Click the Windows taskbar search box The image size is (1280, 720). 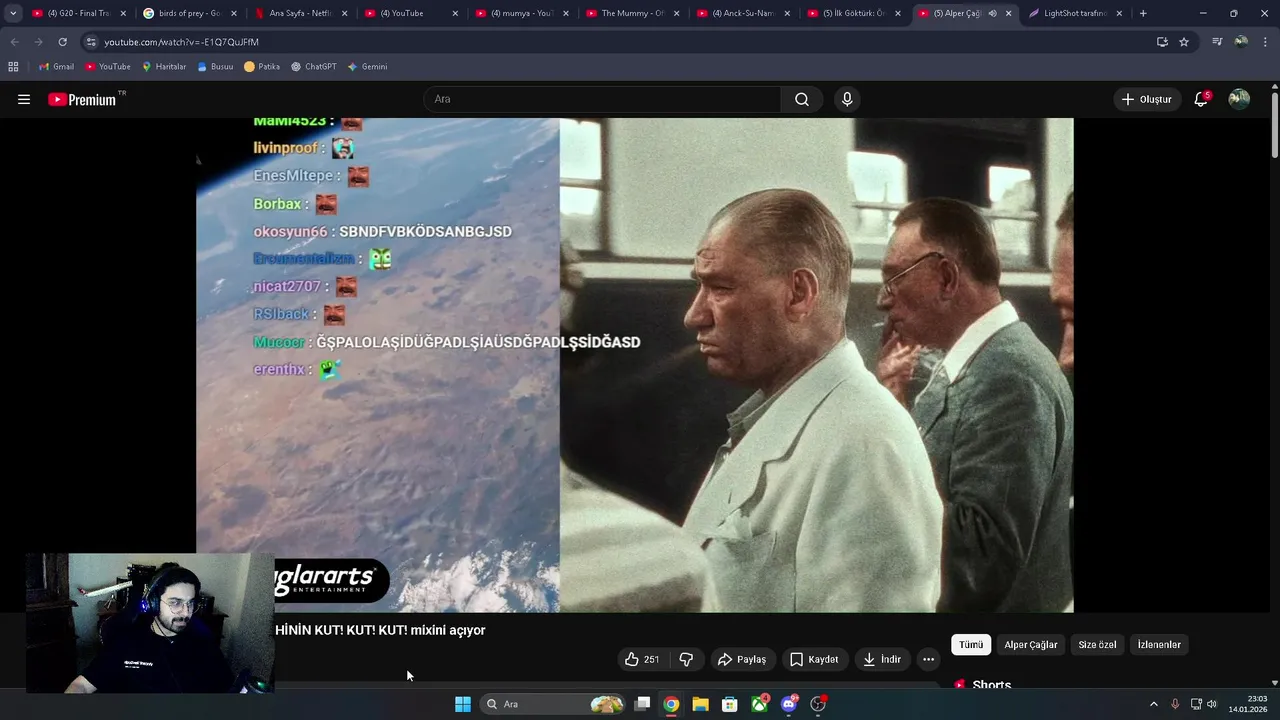pyautogui.click(x=554, y=704)
